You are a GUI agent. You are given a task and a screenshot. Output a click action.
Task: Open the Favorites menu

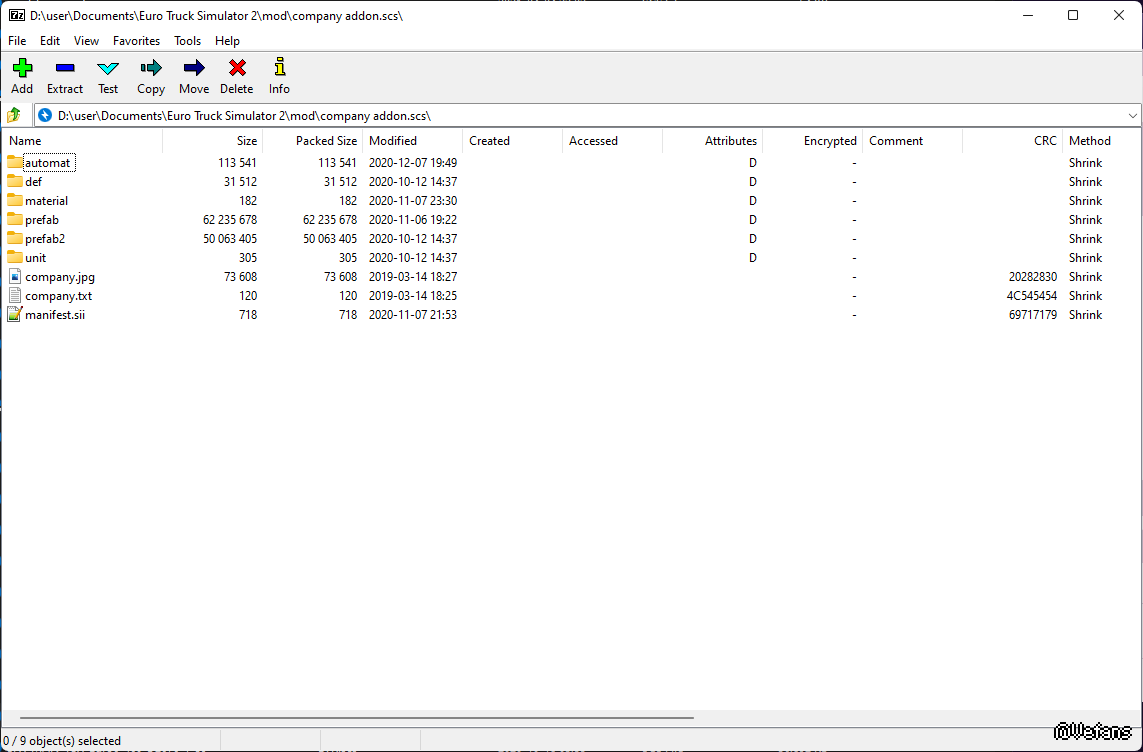click(x=136, y=41)
